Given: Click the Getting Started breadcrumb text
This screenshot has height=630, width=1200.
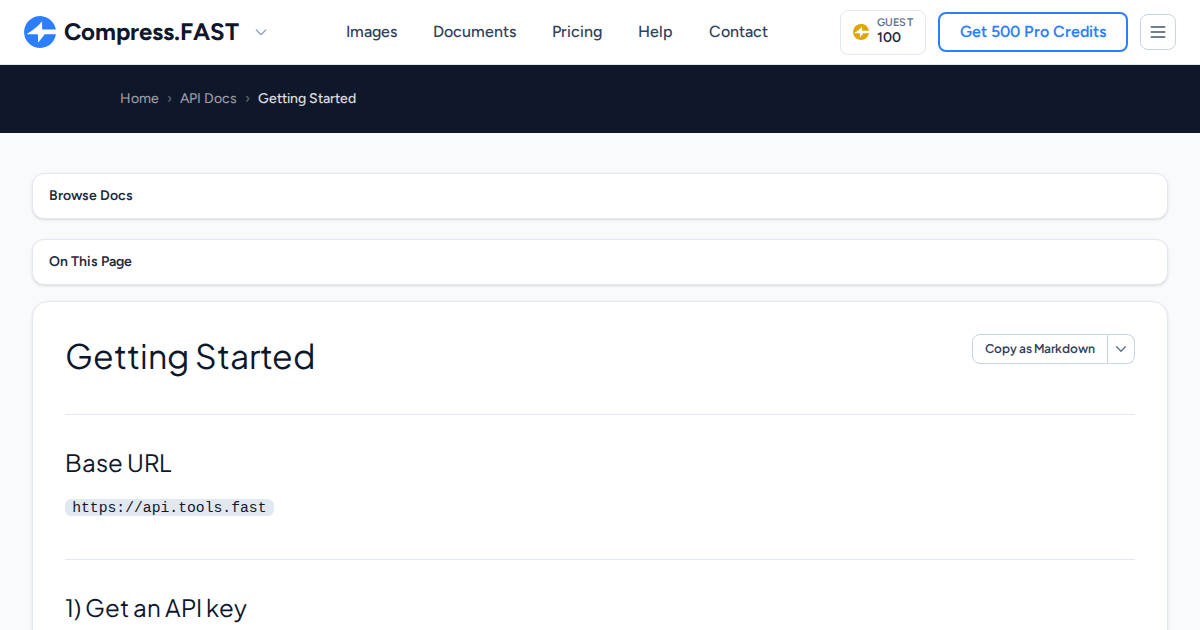Looking at the screenshot, I should 307,98.
